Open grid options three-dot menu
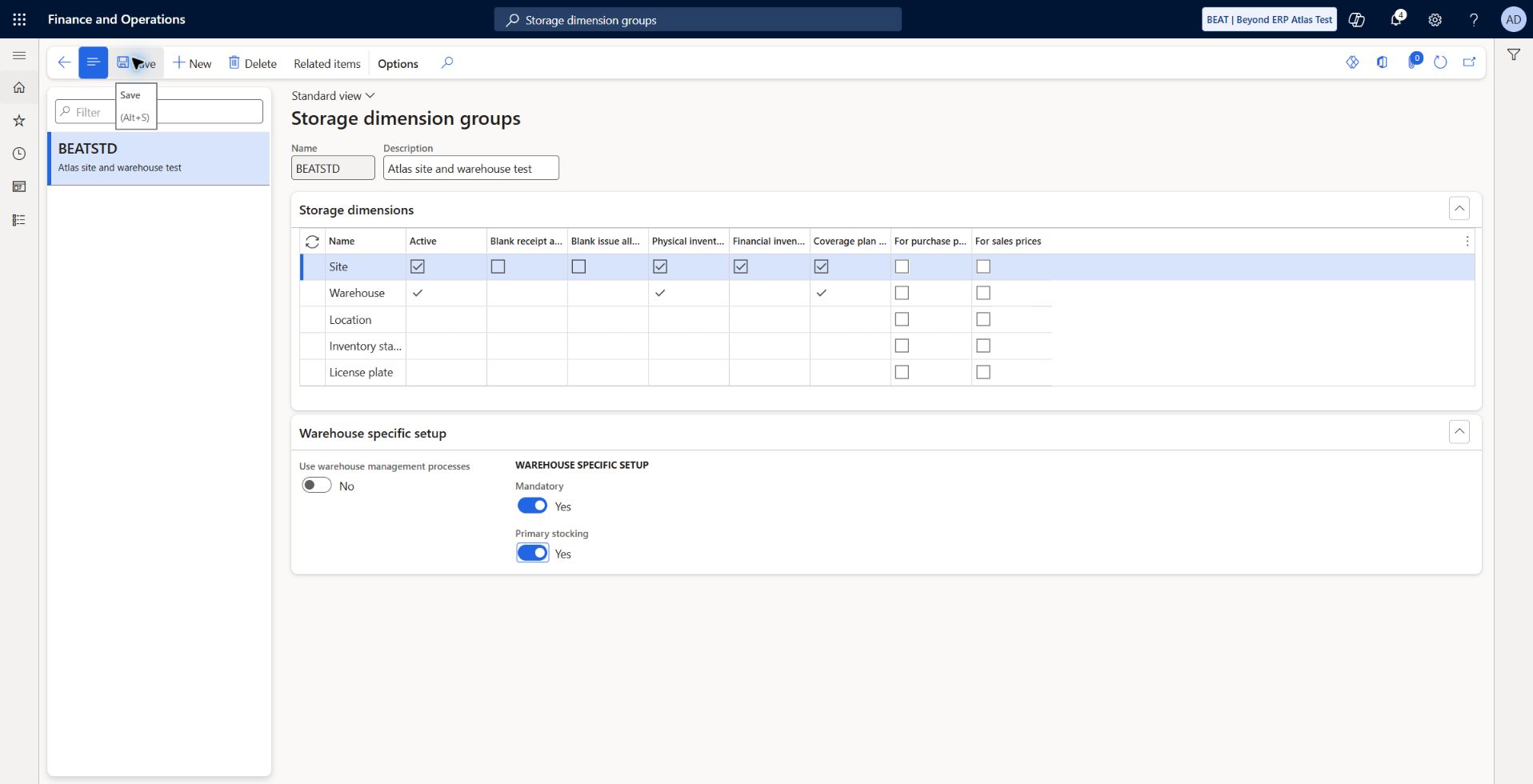Viewport: 1533px width, 784px height. (1467, 241)
